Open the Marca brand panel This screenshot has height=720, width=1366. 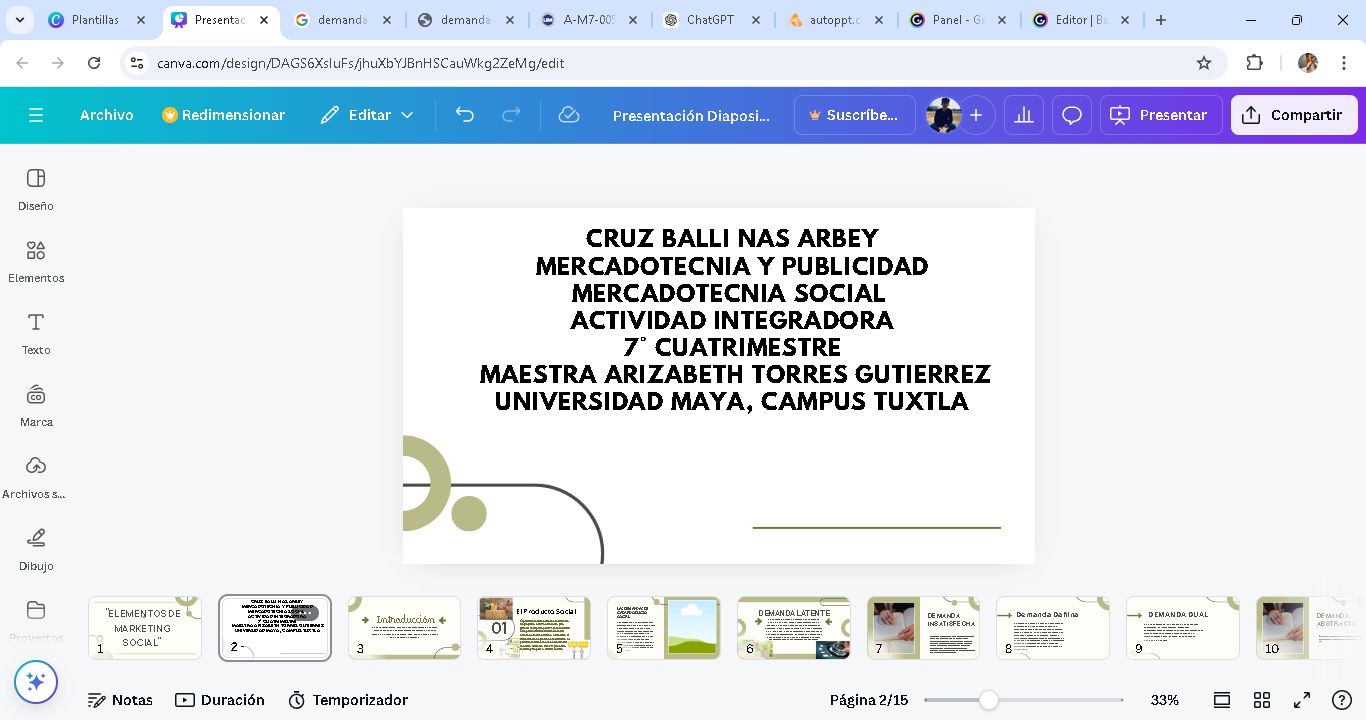[36, 405]
